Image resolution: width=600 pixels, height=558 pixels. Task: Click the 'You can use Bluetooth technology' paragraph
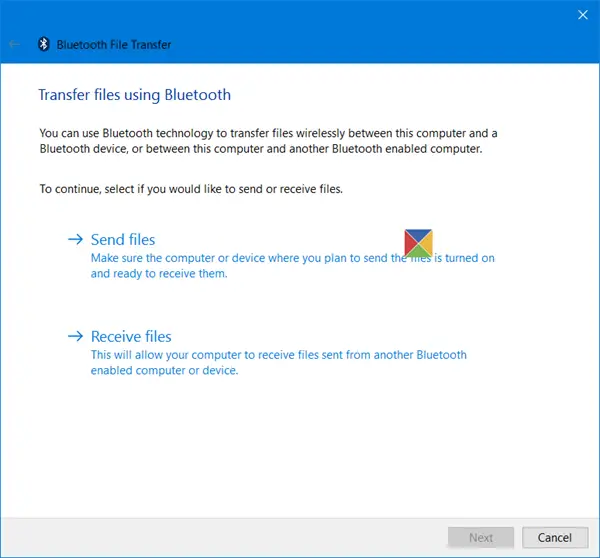pyautogui.click(x=268, y=141)
